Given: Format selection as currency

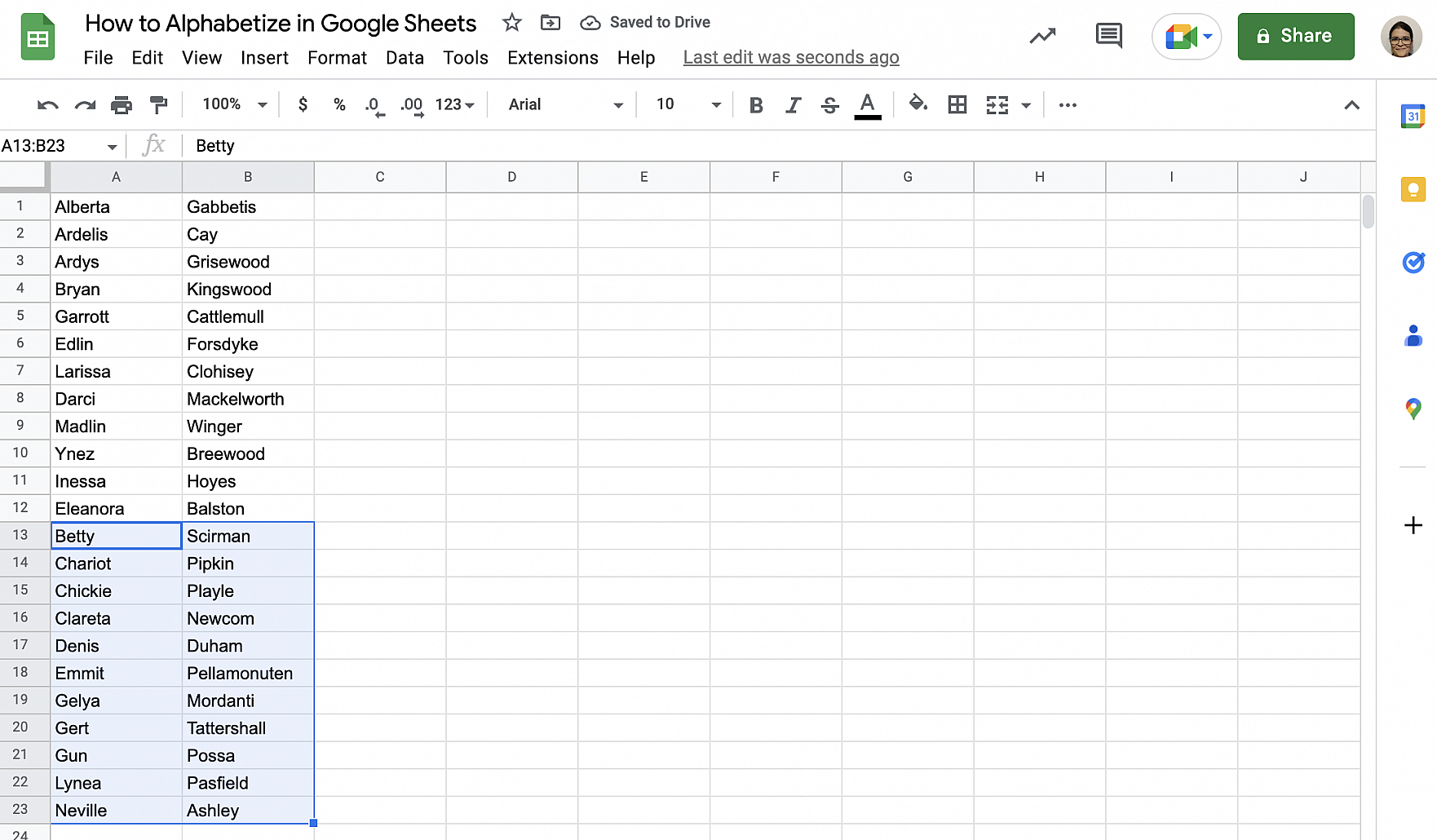Looking at the screenshot, I should 303,104.
